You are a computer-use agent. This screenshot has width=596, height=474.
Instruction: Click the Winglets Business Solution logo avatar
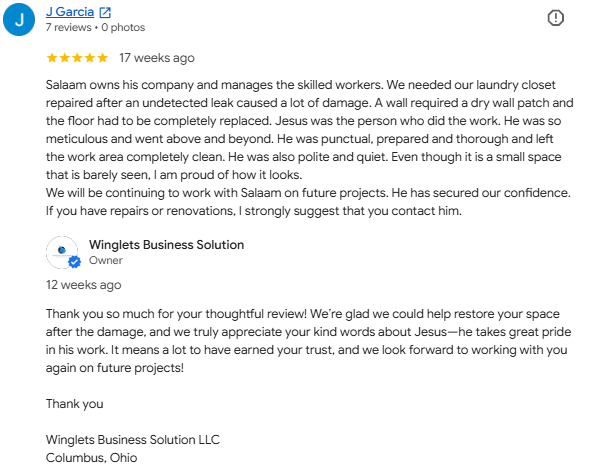tap(62, 252)
